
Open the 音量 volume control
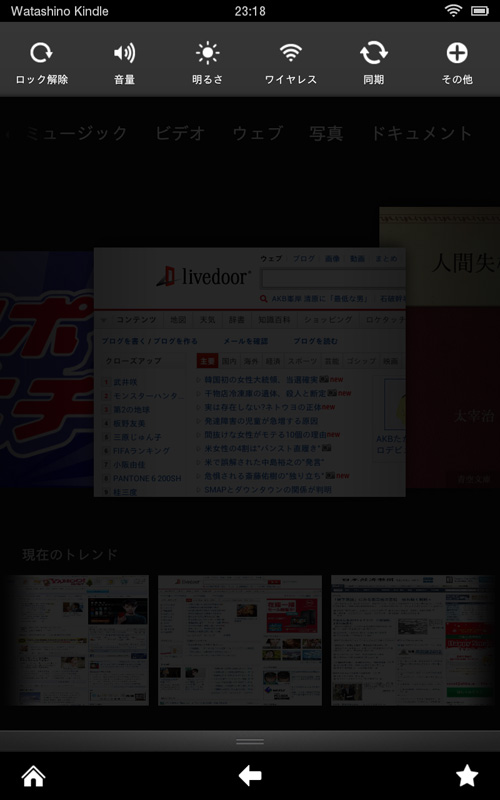(124, 53)
